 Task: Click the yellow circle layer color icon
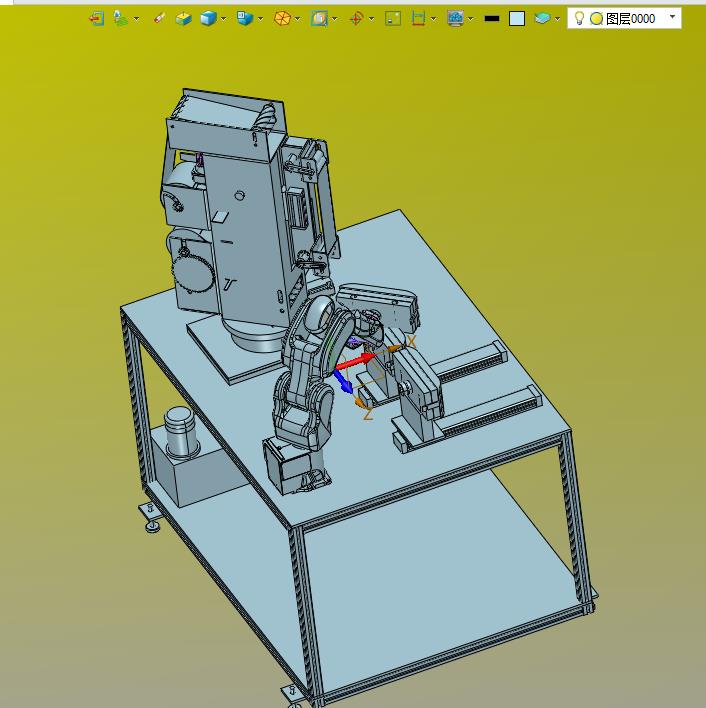(x=596, y=19)
